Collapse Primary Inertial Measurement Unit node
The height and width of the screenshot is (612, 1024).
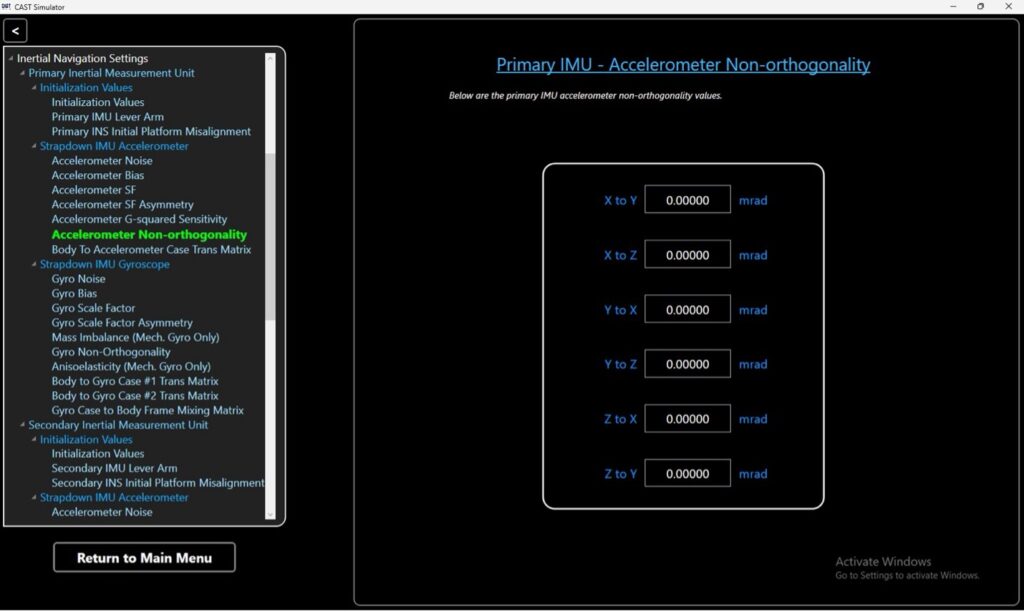(x=22, y=73)
